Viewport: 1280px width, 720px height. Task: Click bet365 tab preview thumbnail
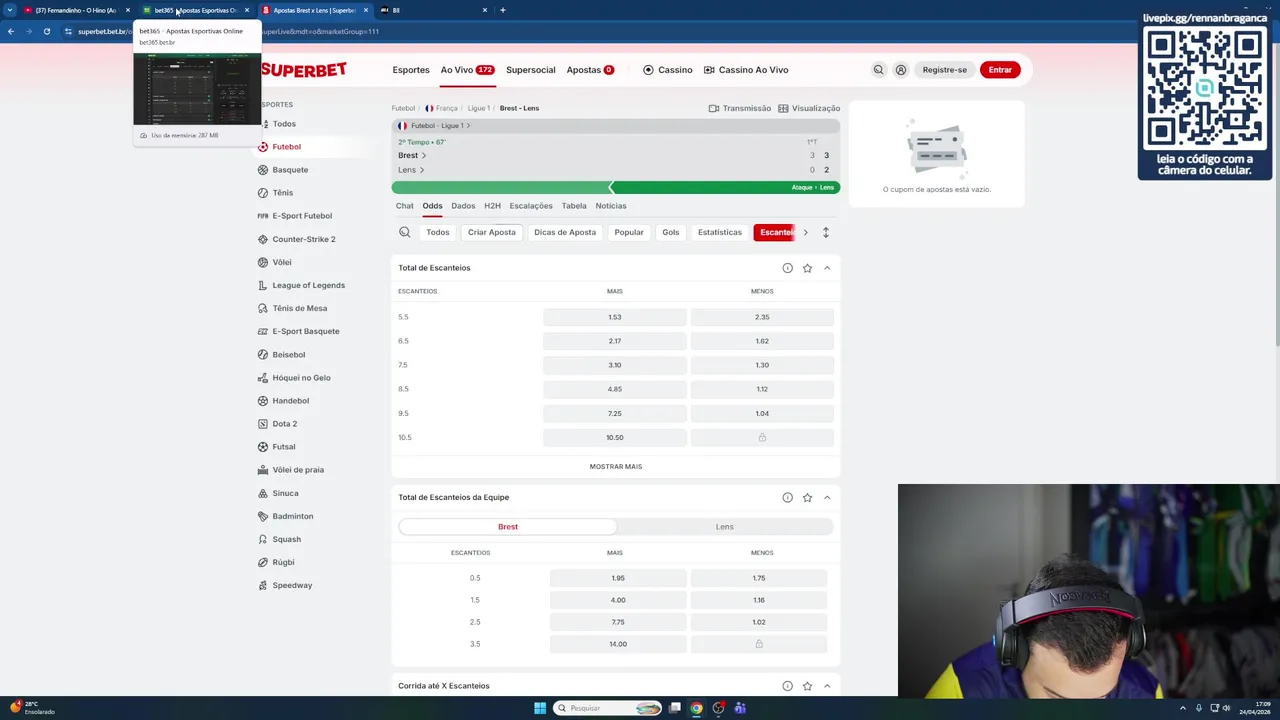click(x=197, y=88)
